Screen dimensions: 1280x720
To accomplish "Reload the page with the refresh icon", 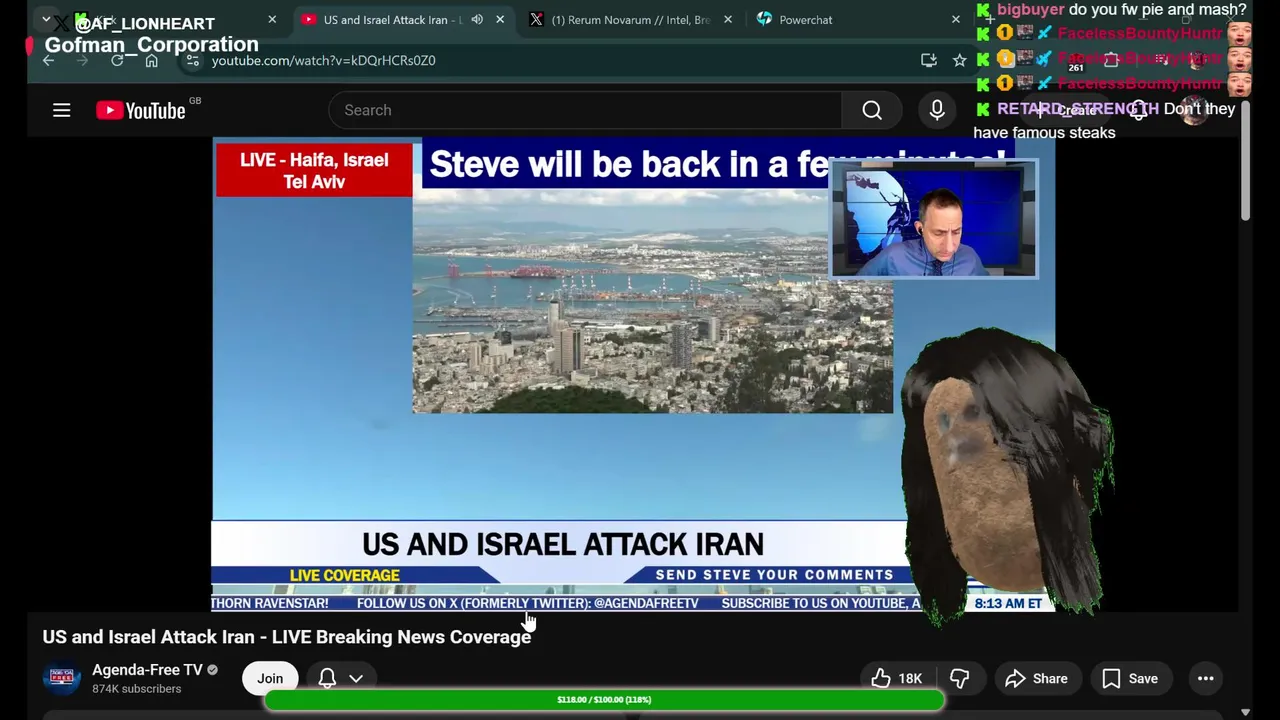I will [x=117, y=60].
